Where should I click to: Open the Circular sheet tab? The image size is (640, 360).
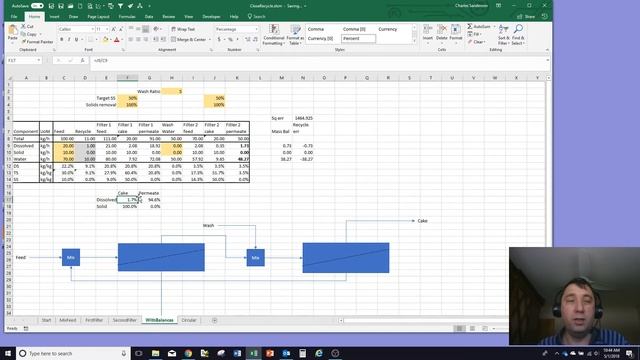click(x=189, y=320)
